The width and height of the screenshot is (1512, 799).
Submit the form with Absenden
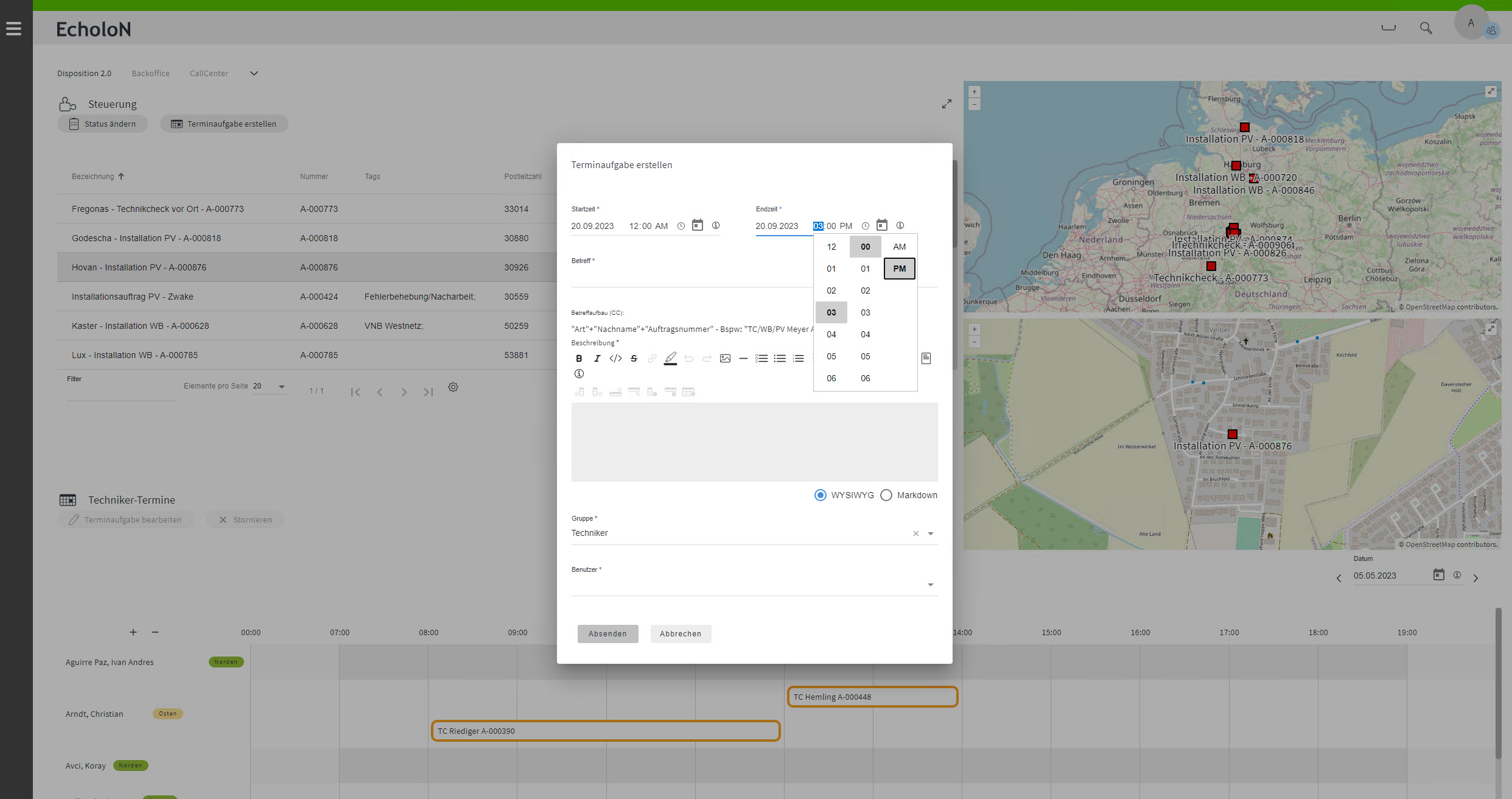click(607, 634)
